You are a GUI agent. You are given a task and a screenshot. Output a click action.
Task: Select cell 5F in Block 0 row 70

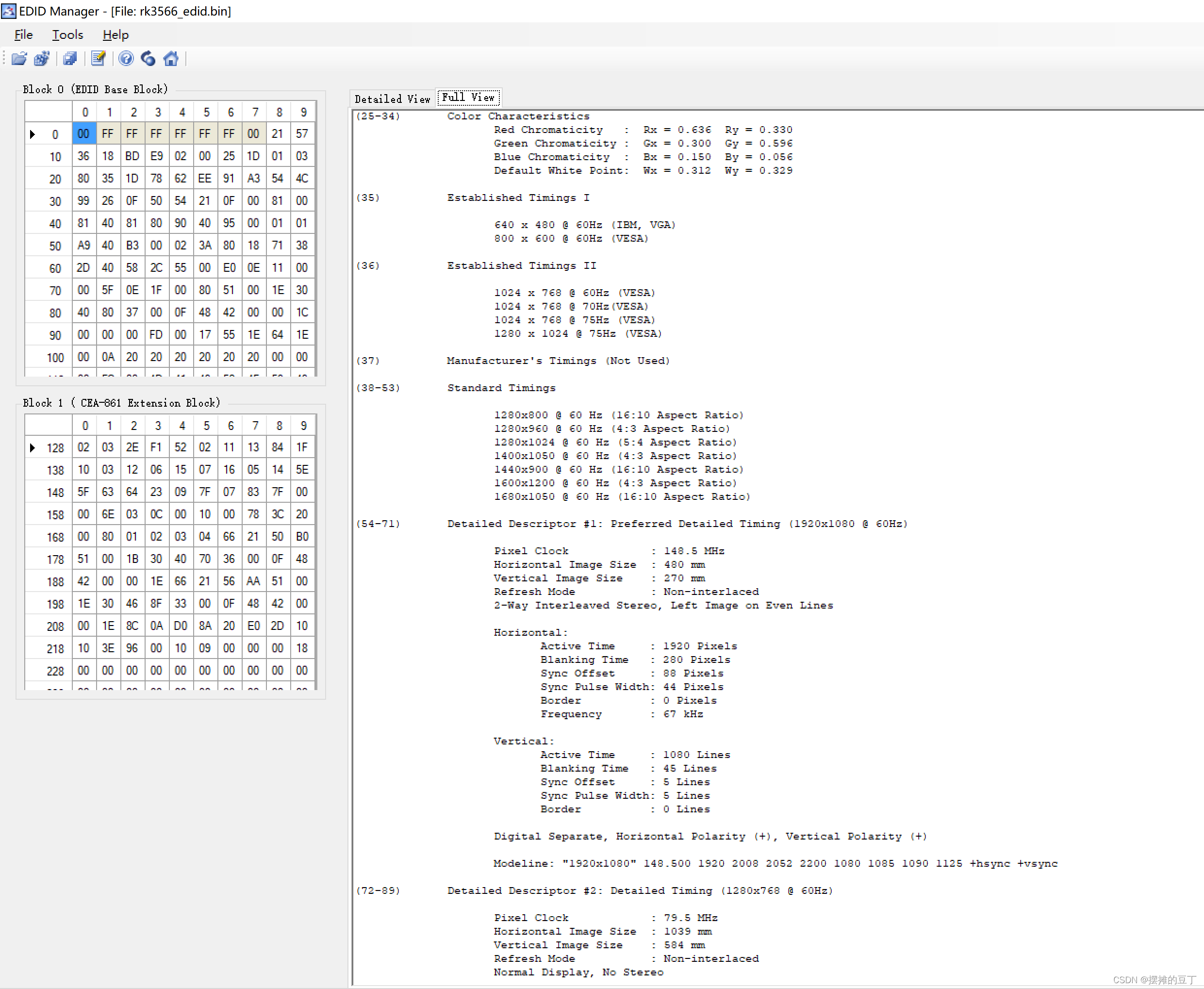tap(108, 290)
